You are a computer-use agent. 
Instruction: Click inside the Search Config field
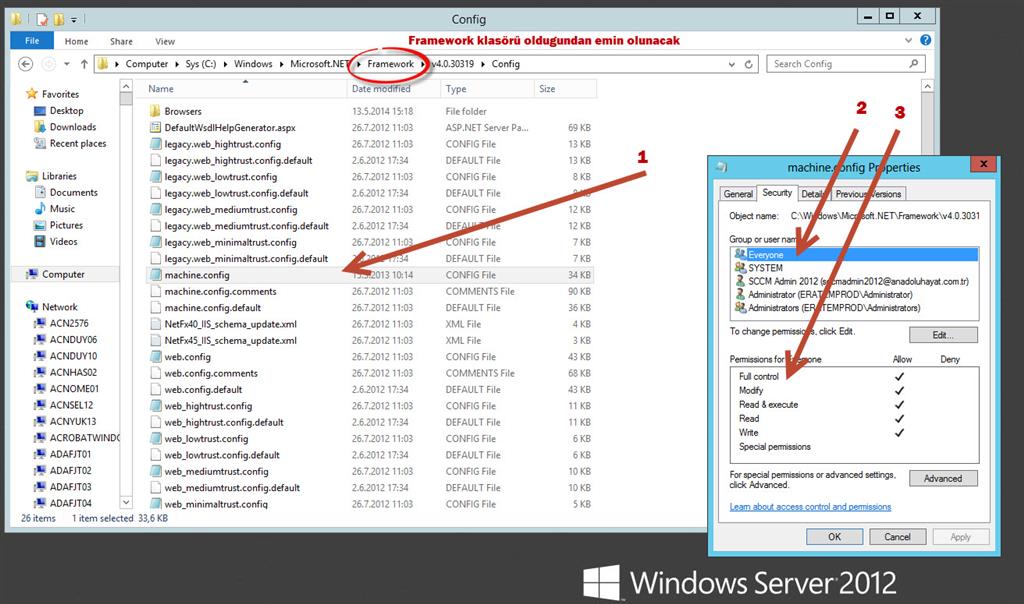pos(840,63)
